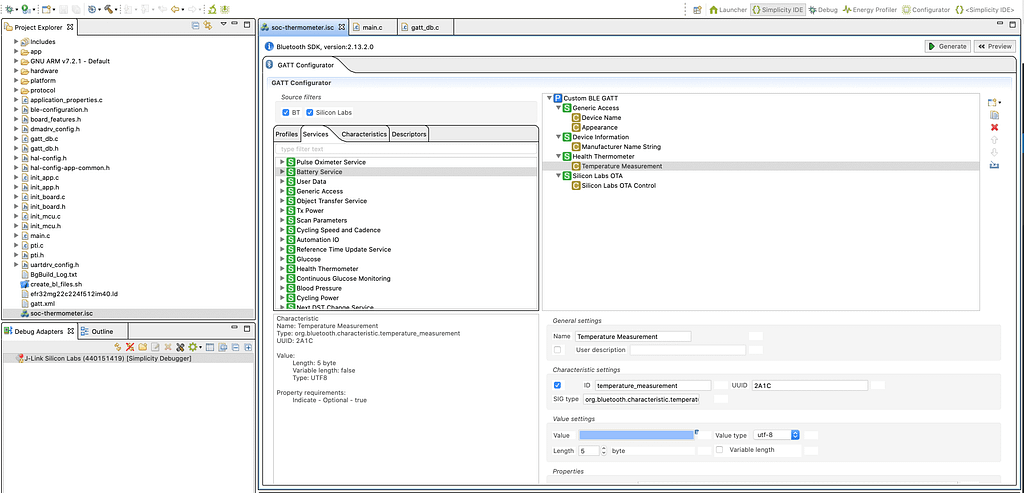The width and height of the screenshot is (1024, 493).
Task: Click the add new item icon beside GATT tree
Action: (x=994, y=103)
